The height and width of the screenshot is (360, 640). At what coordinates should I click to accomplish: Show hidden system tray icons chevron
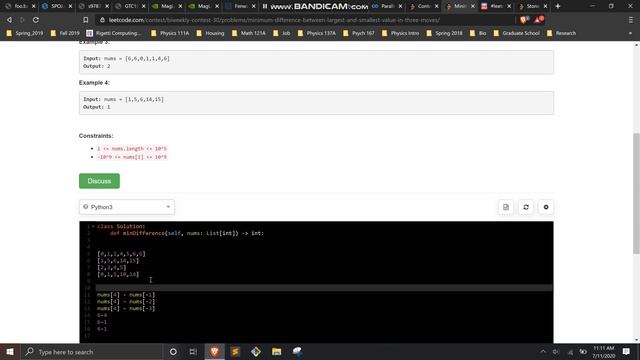click(543, 351)
